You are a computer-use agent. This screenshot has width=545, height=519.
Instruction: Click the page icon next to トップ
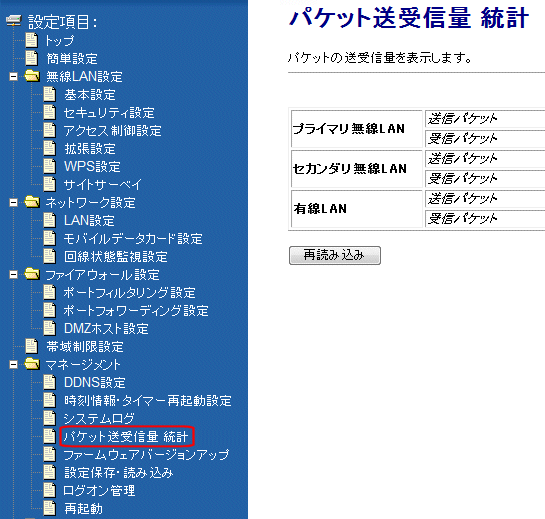point(32,40)
